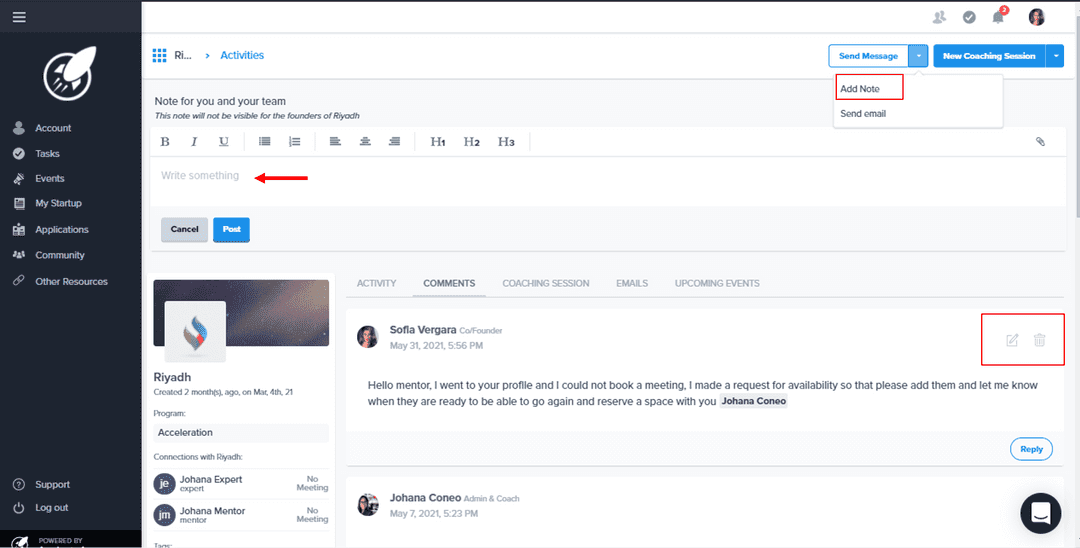The height and width of the screenshot is (548, 1080).
Task: Insert a bulleted list
Action: point(264,142)
